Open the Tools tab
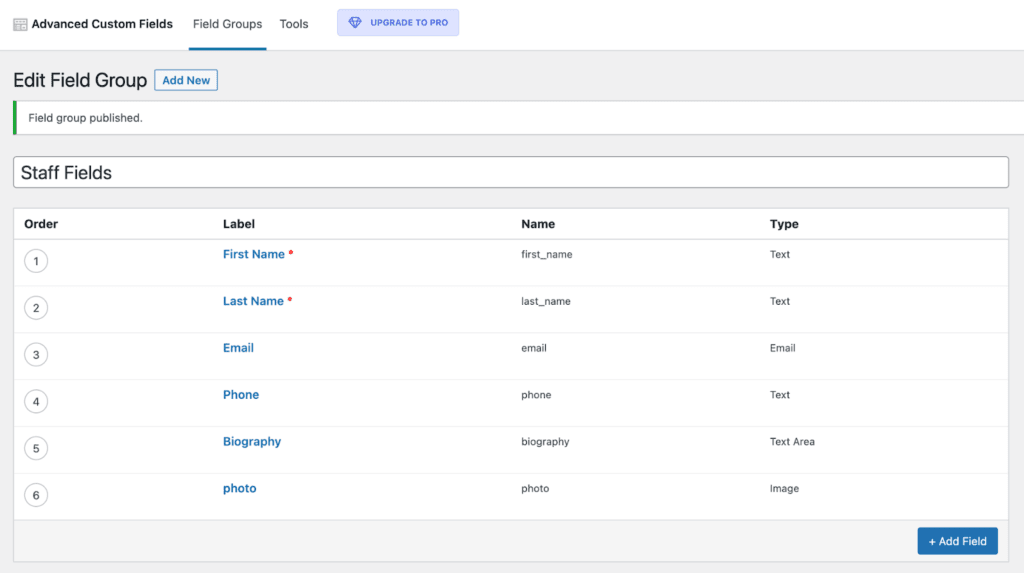 (294, 24)
